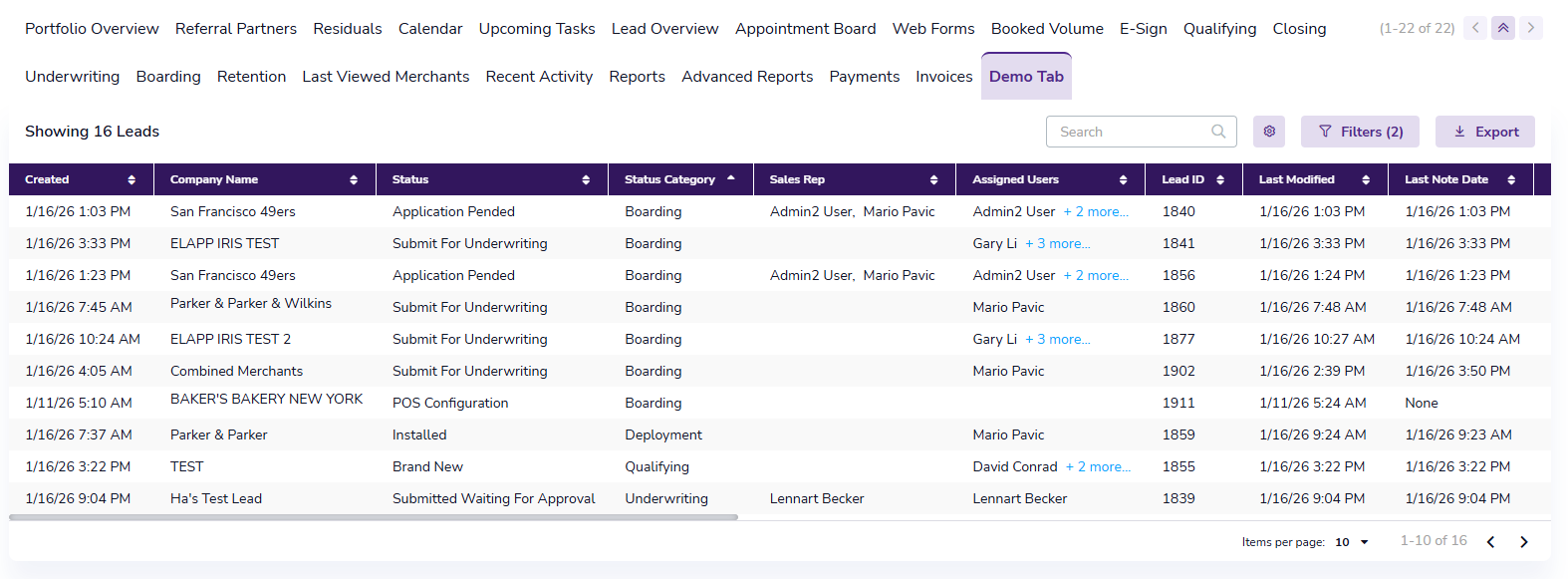The width and height of the screenshot is (1568, 579).
Task: Export the leads list
Action: tap(1484, 132)
